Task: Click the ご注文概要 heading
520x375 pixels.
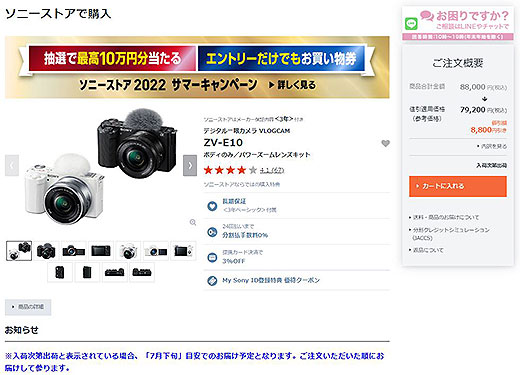Action: [458, 63]
